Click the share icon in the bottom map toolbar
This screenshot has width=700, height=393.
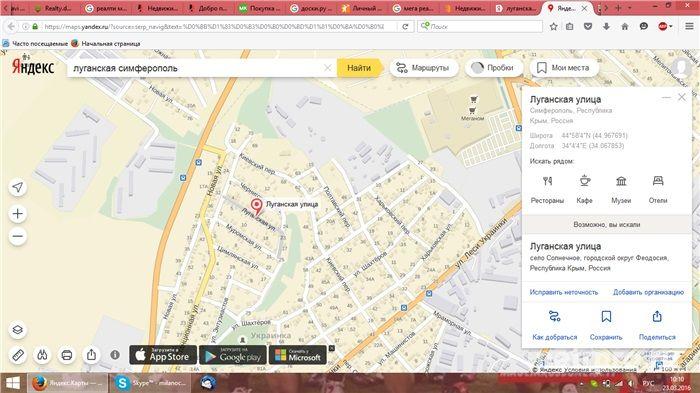[92, 355]
